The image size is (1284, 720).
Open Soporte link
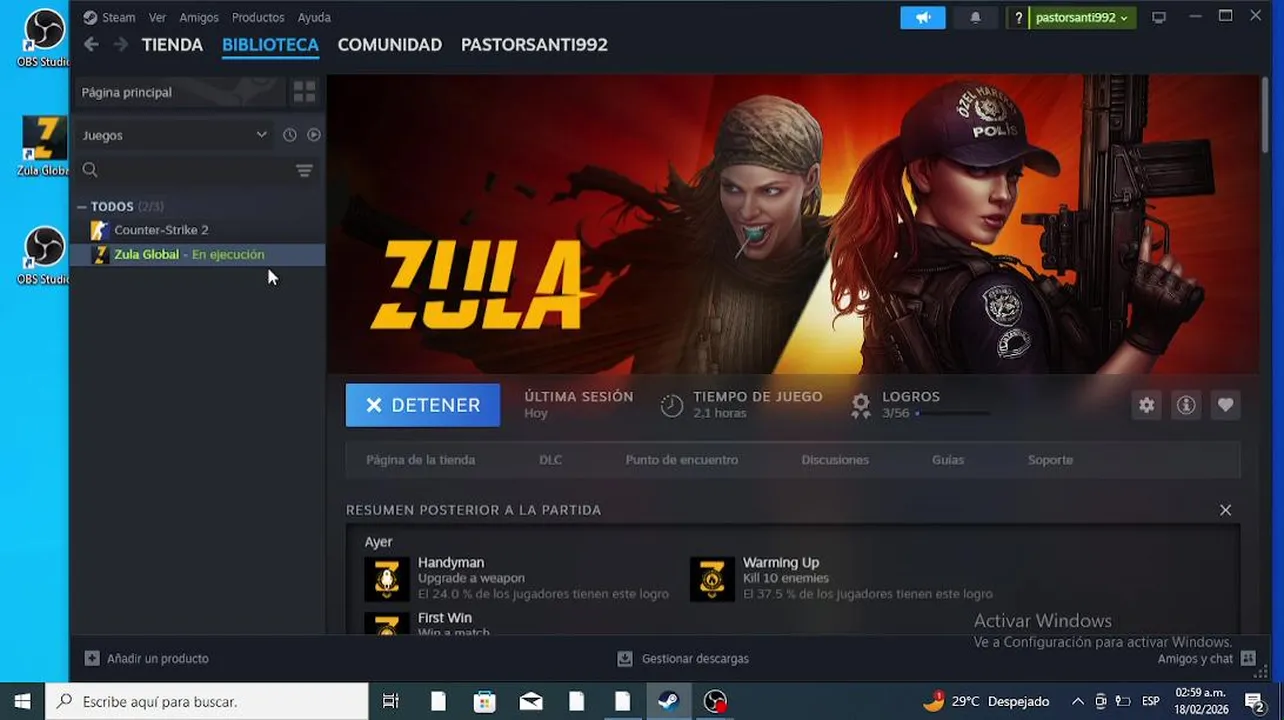click(x=1050, y=460)
